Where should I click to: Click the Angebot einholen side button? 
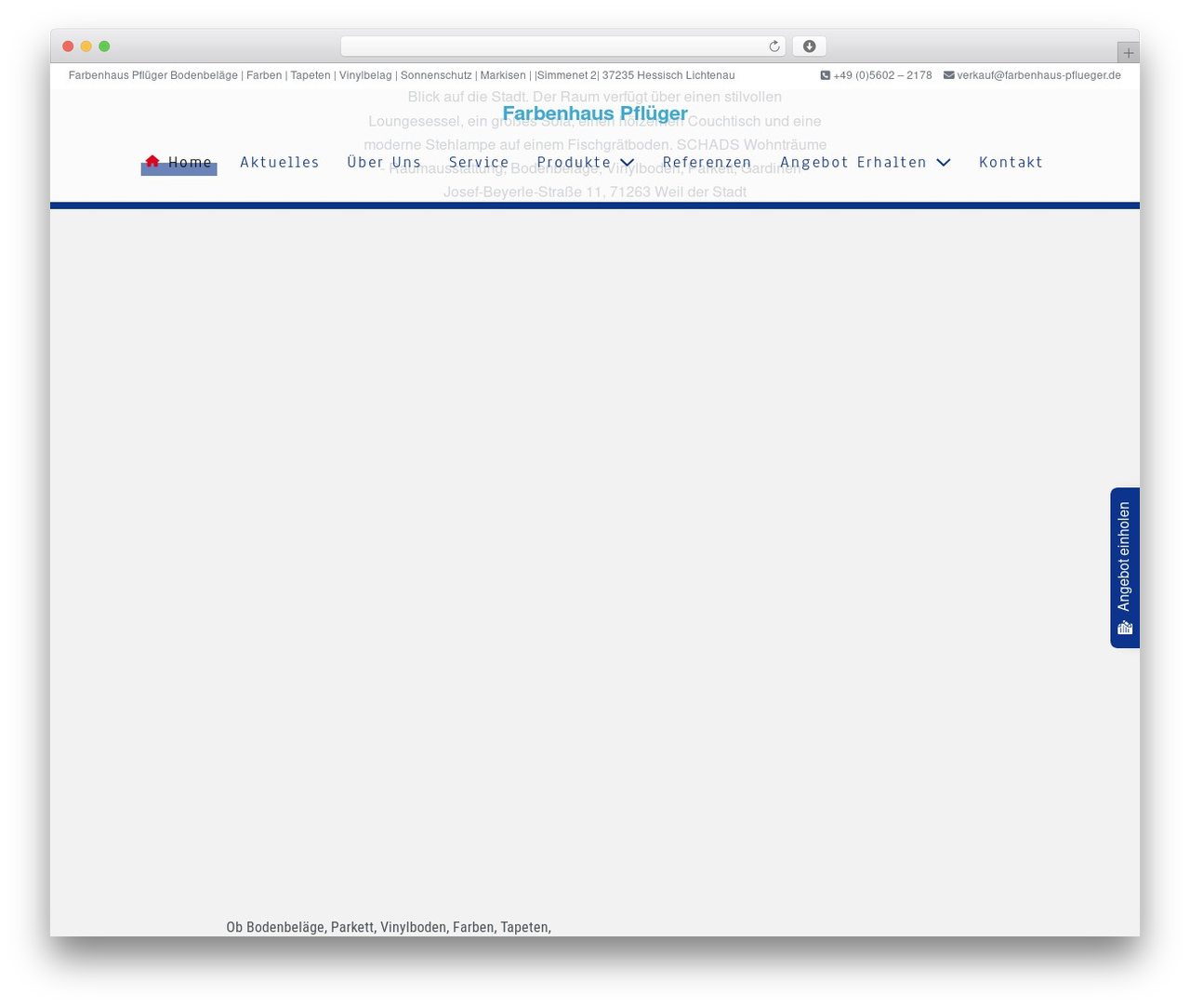1125,567
